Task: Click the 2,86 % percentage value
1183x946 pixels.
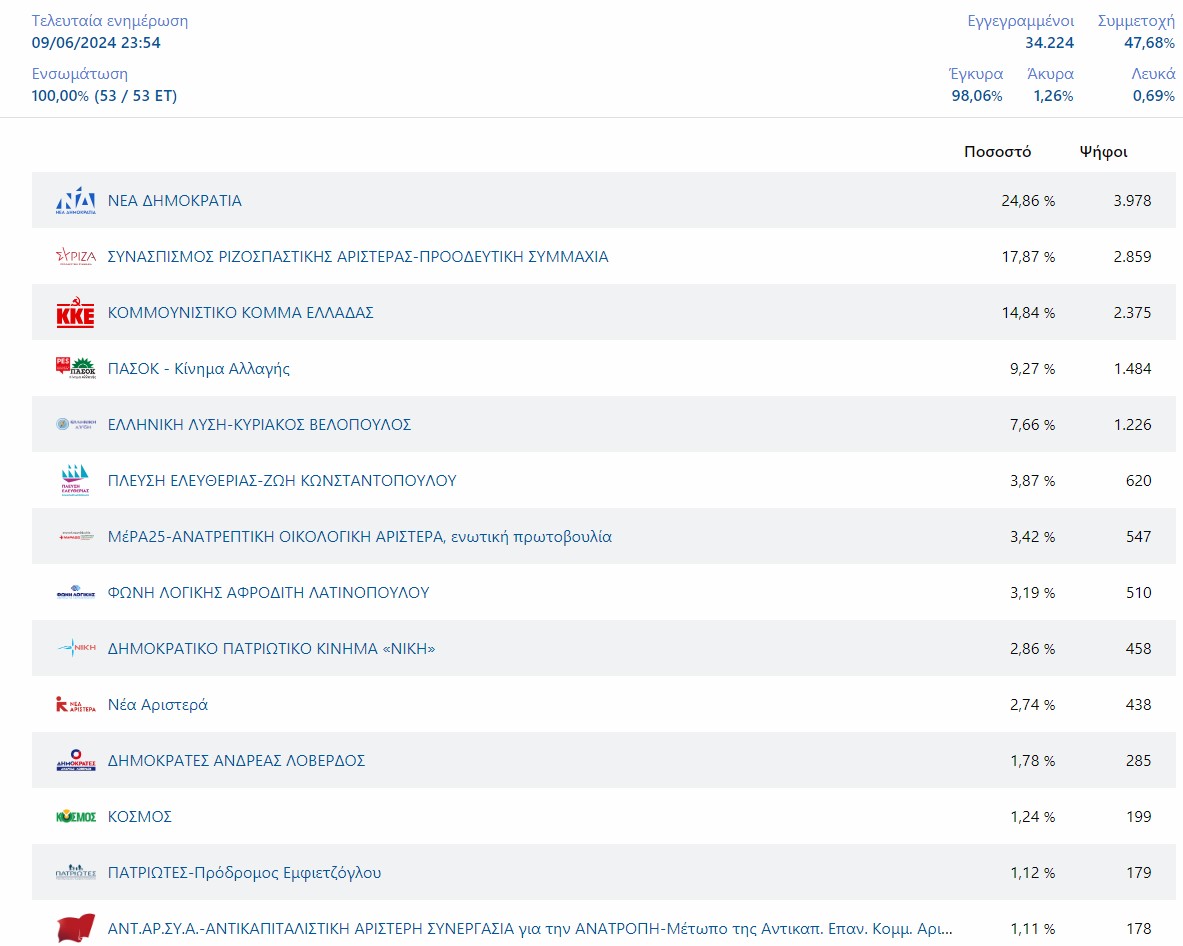Action: 1033,649
